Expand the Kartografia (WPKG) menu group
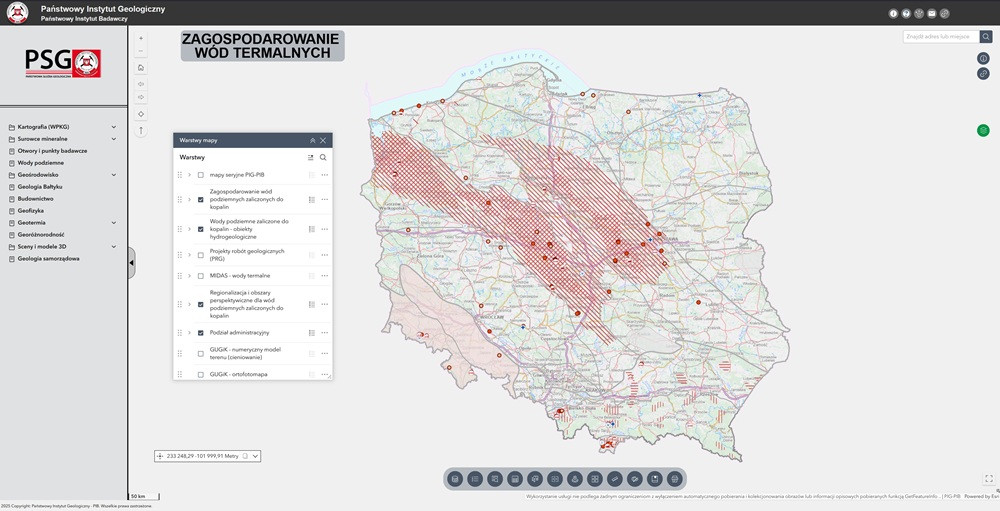This screenshot has height=511, width=1000. 114,127
